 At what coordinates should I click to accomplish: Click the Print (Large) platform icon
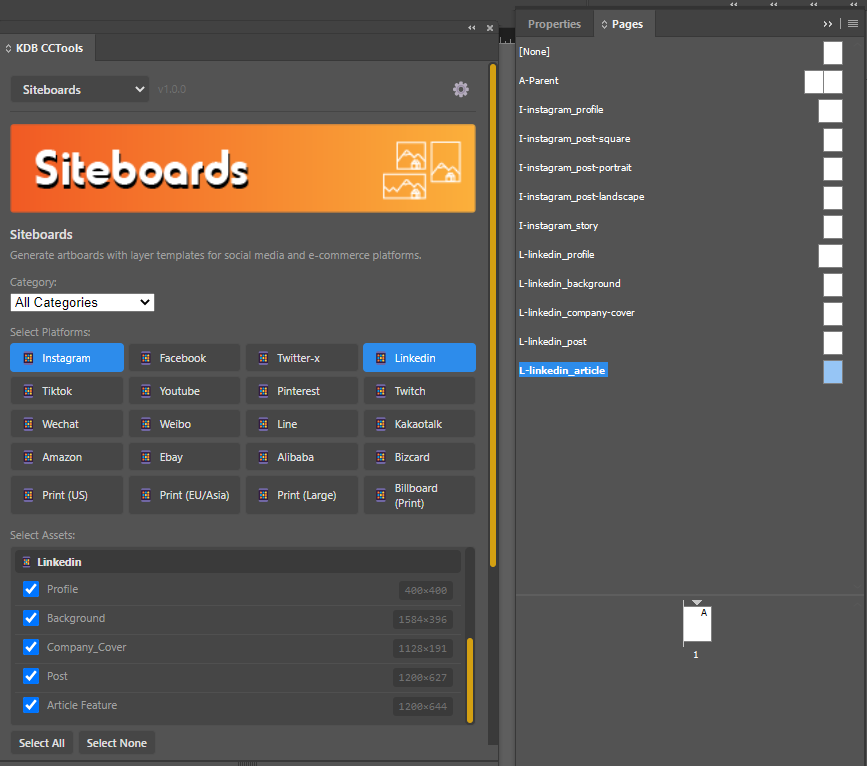pyautogui.click(x=264, y=495)
